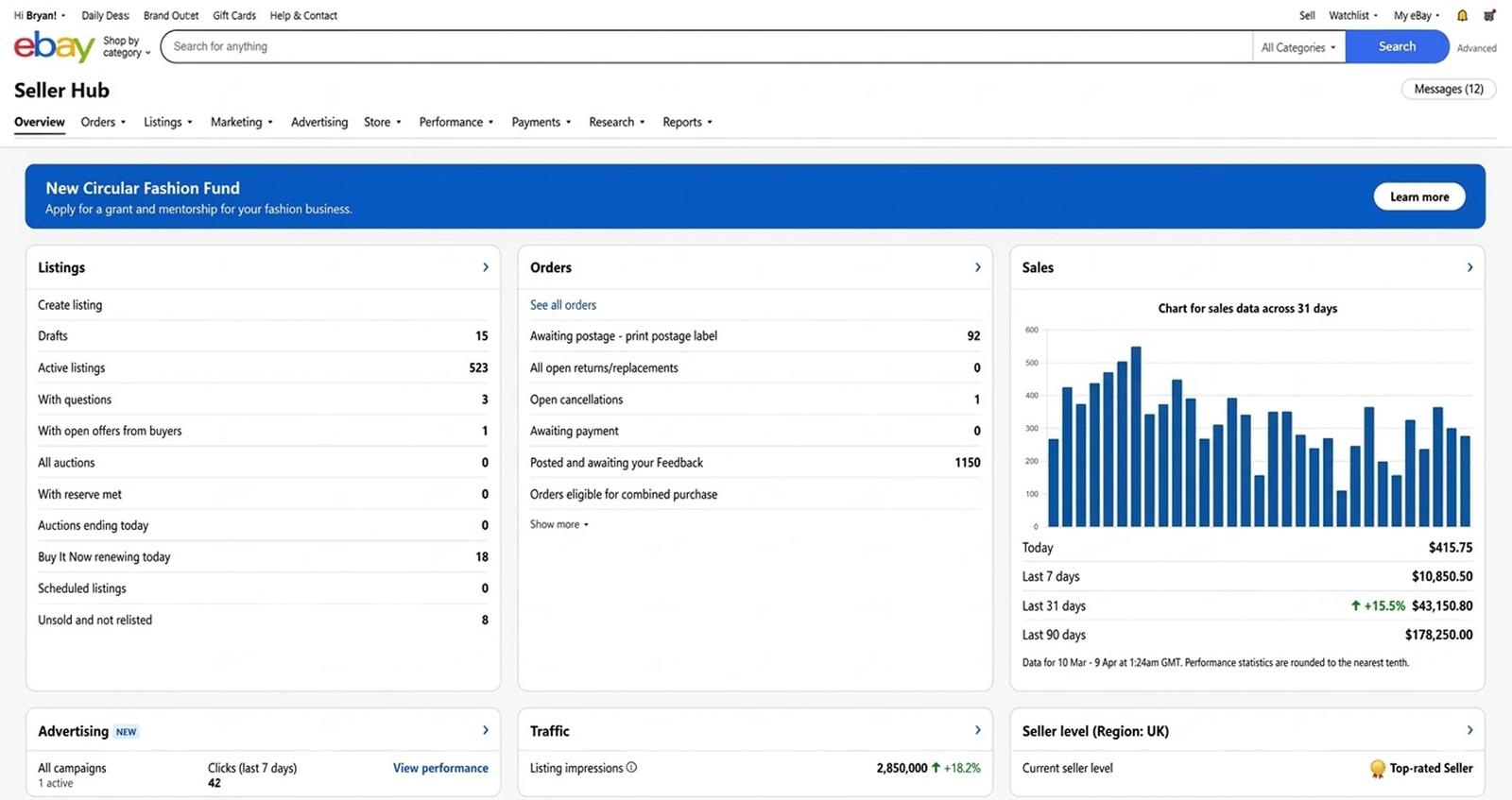Open Advertising panel chevron arrow
This screenshot has width=1512, height=800.
(486, 730)
